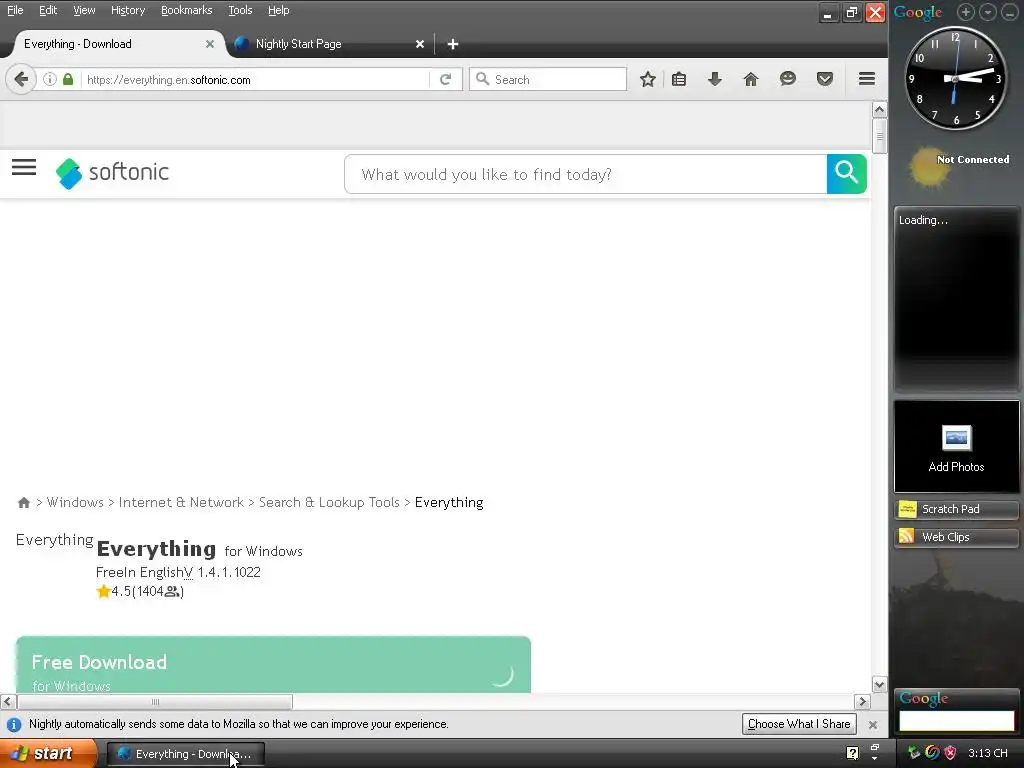The width and height of the screenshot is (1024, 768).
Task: Click the weather Not Connected gadget
Action: [959, 166]
